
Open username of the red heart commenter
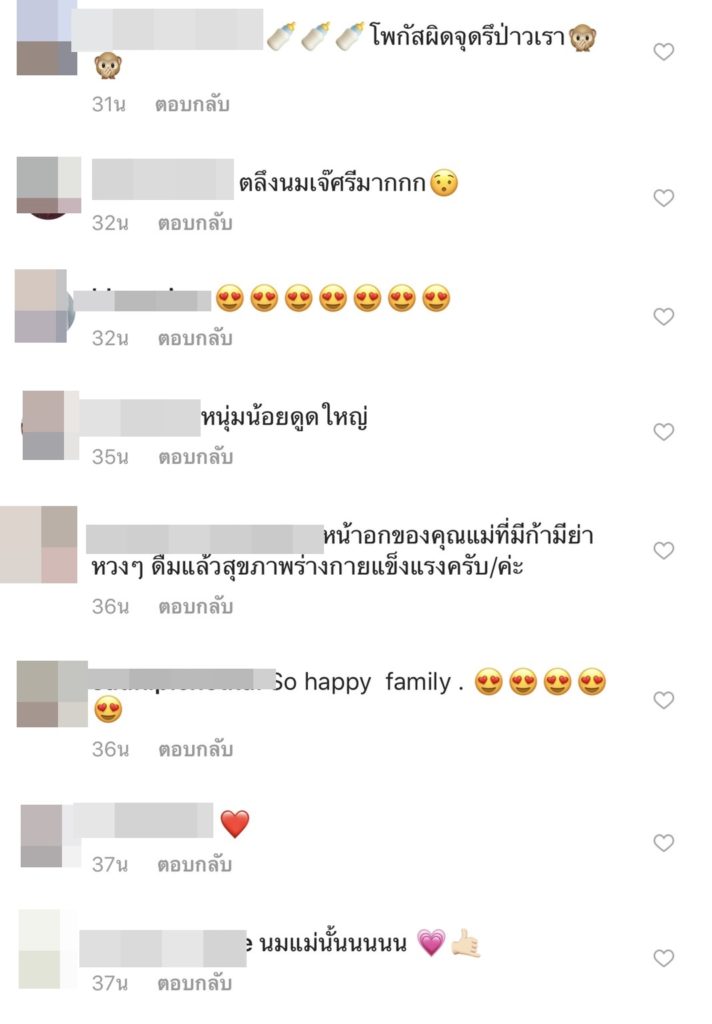(x=143, y=820)
